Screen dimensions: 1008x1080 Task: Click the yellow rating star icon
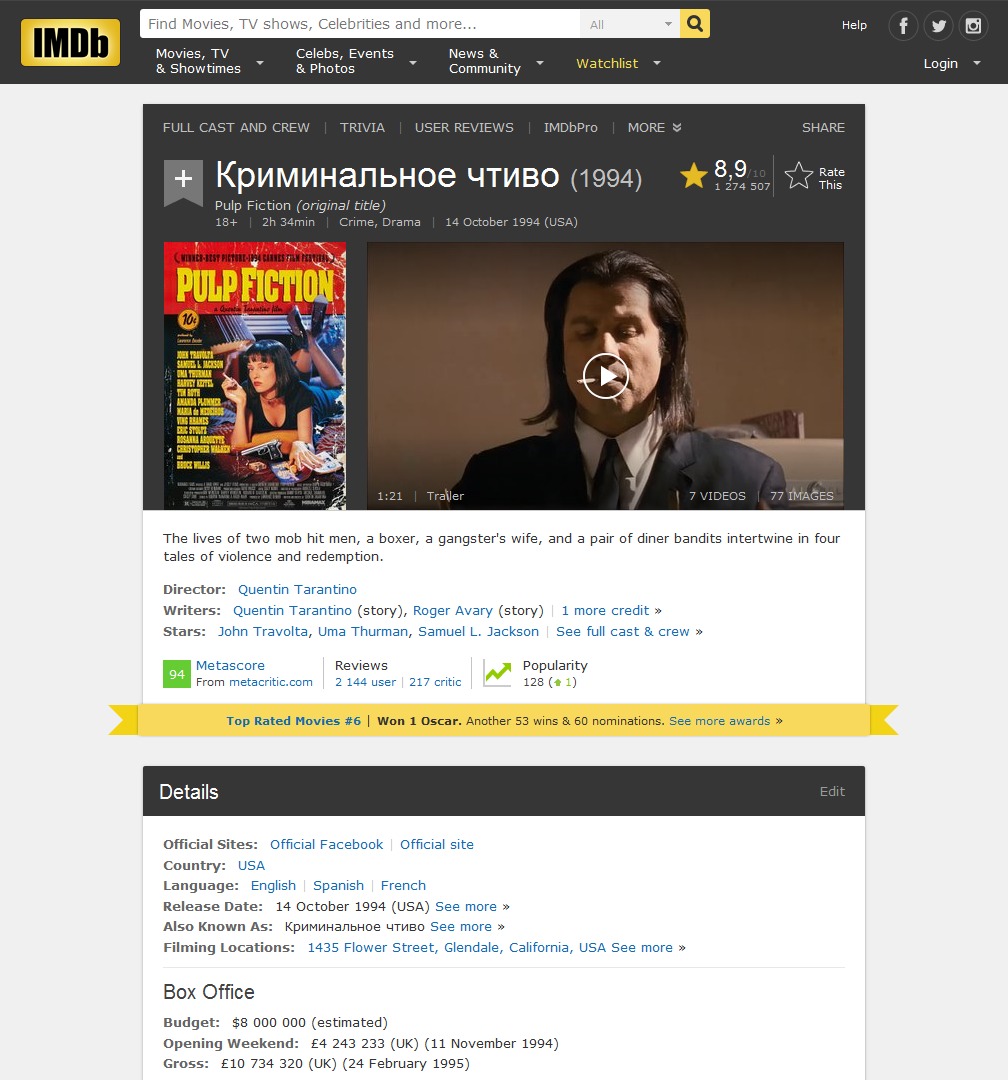pos(693,175)
